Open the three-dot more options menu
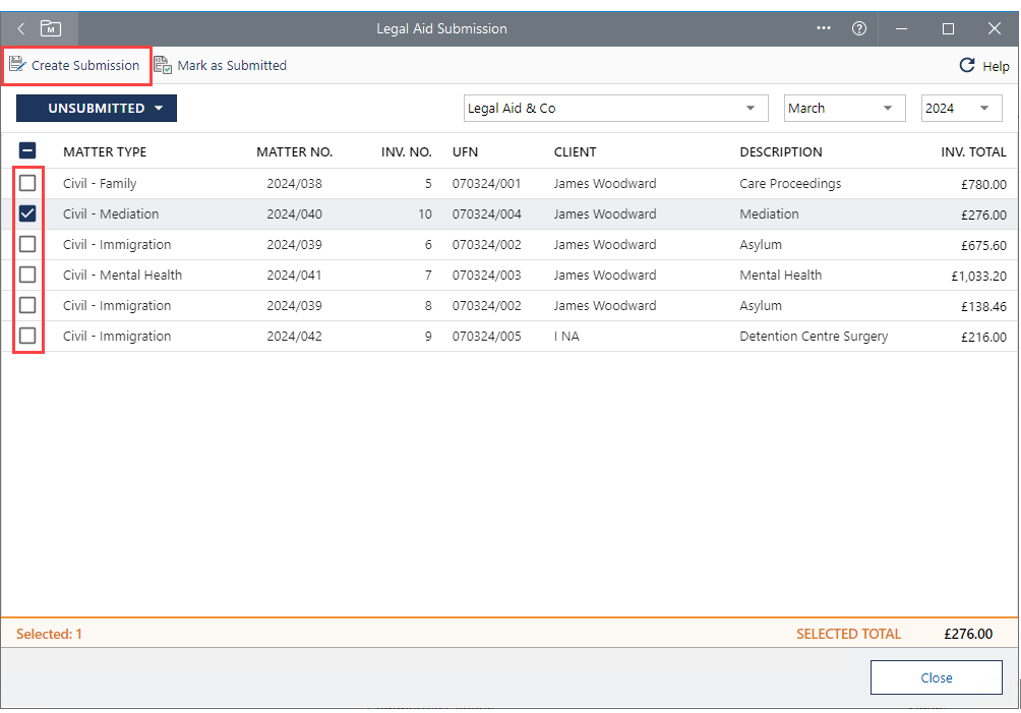The width and height of the screenshot is (1021, 713). 824,29
